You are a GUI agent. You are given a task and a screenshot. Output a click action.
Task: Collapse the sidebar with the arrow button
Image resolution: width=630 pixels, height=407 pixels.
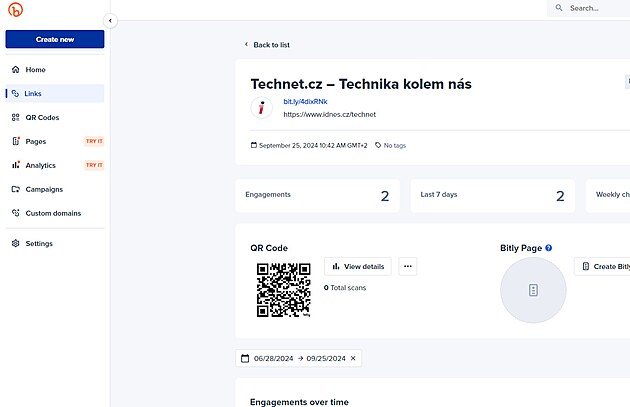(110, 20)
